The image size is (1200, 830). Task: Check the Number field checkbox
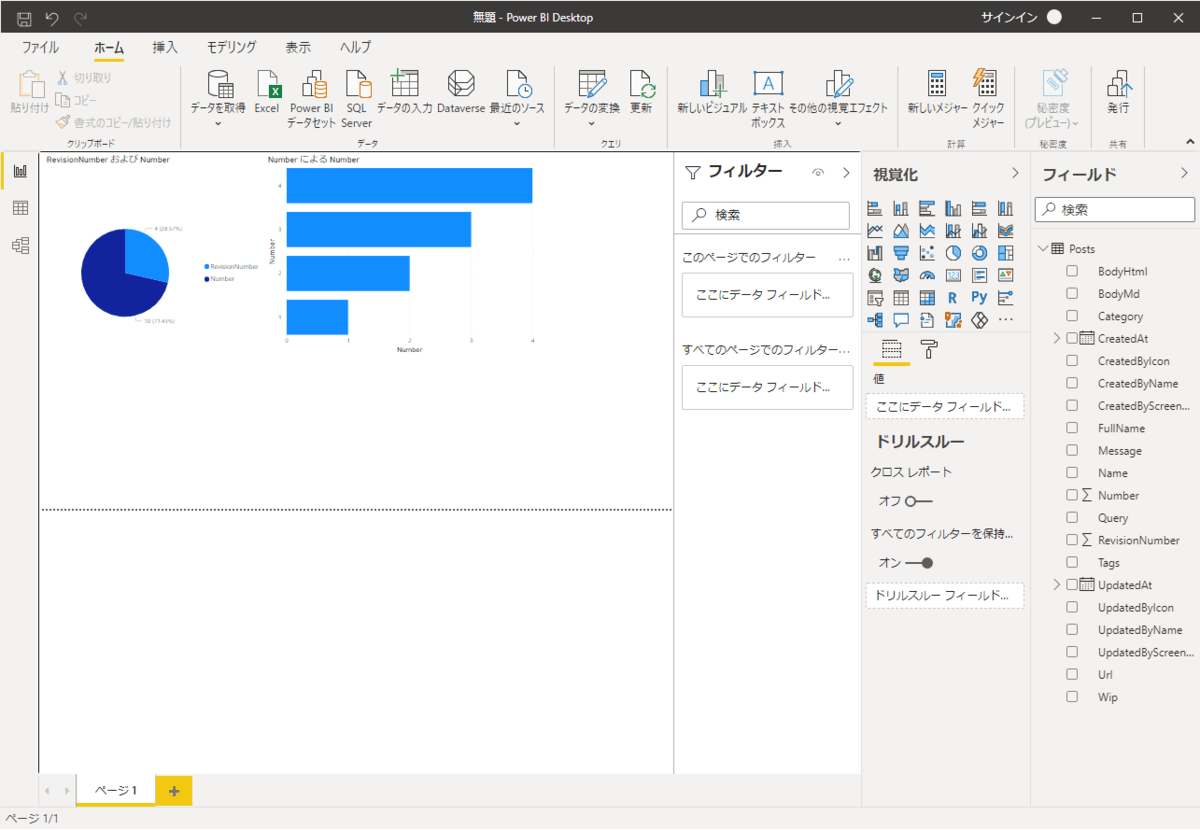[1072, 495]
